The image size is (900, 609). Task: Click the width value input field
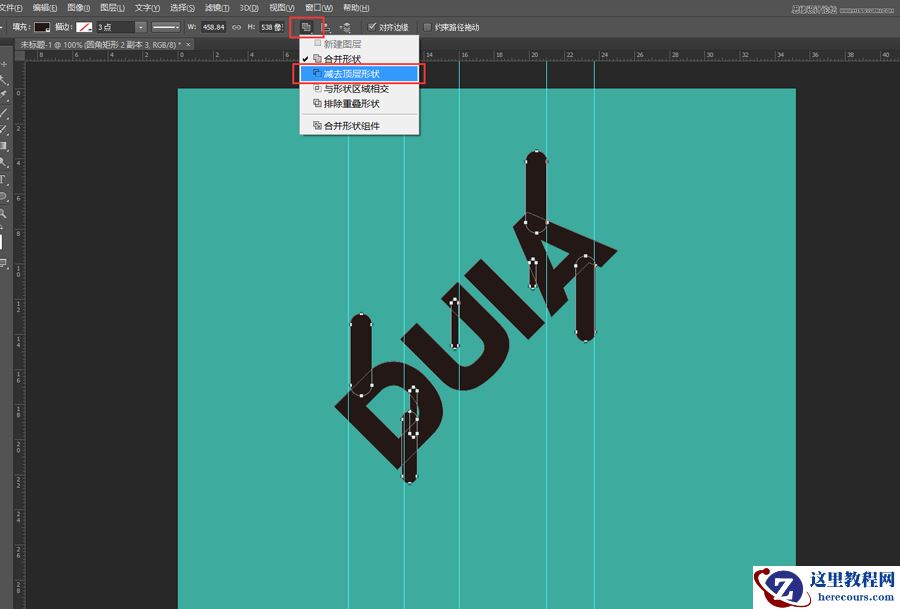point(213,27)
